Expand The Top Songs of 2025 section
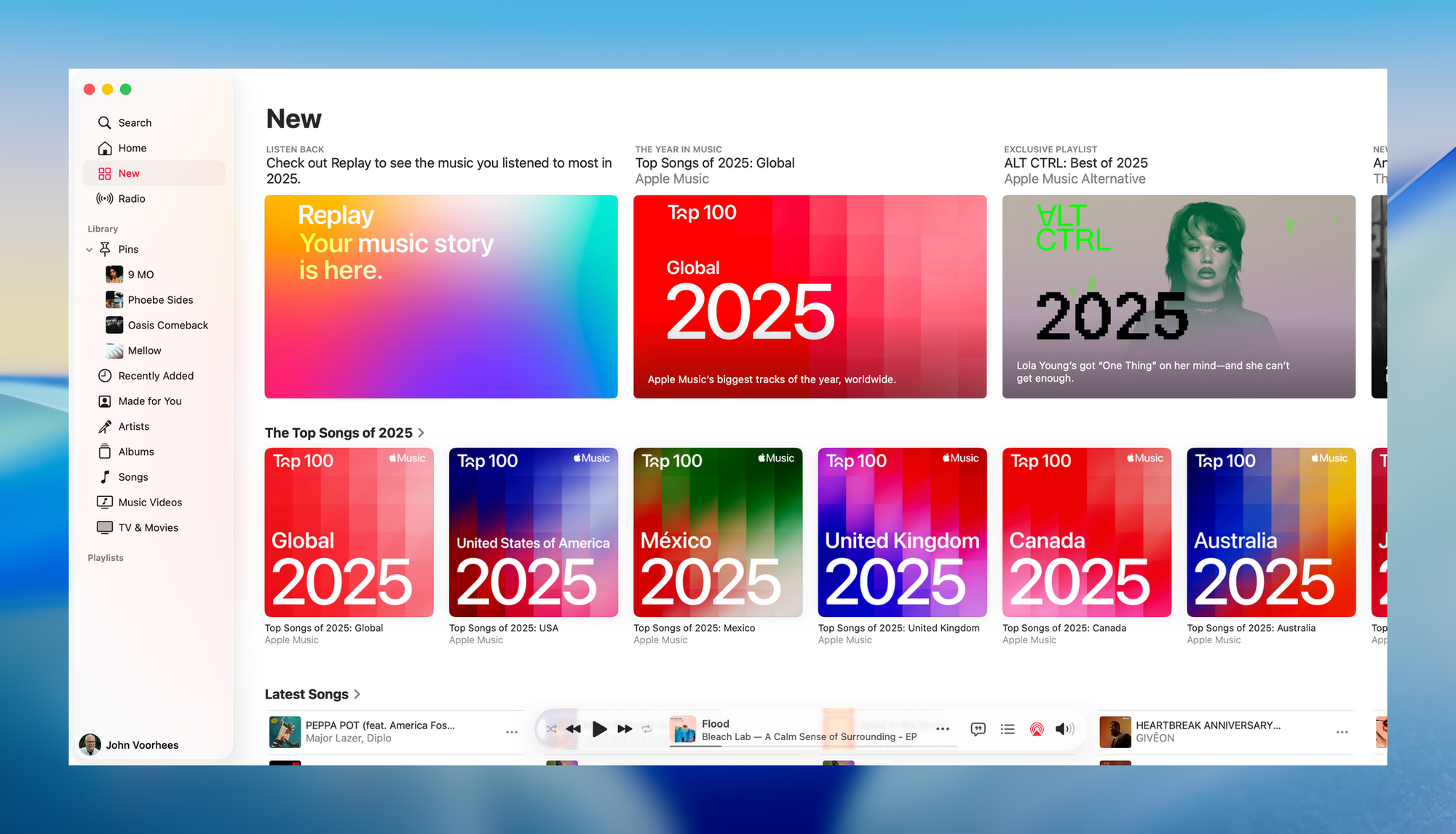This screenshot has height=834, width=1456. [x=422, y=433]
